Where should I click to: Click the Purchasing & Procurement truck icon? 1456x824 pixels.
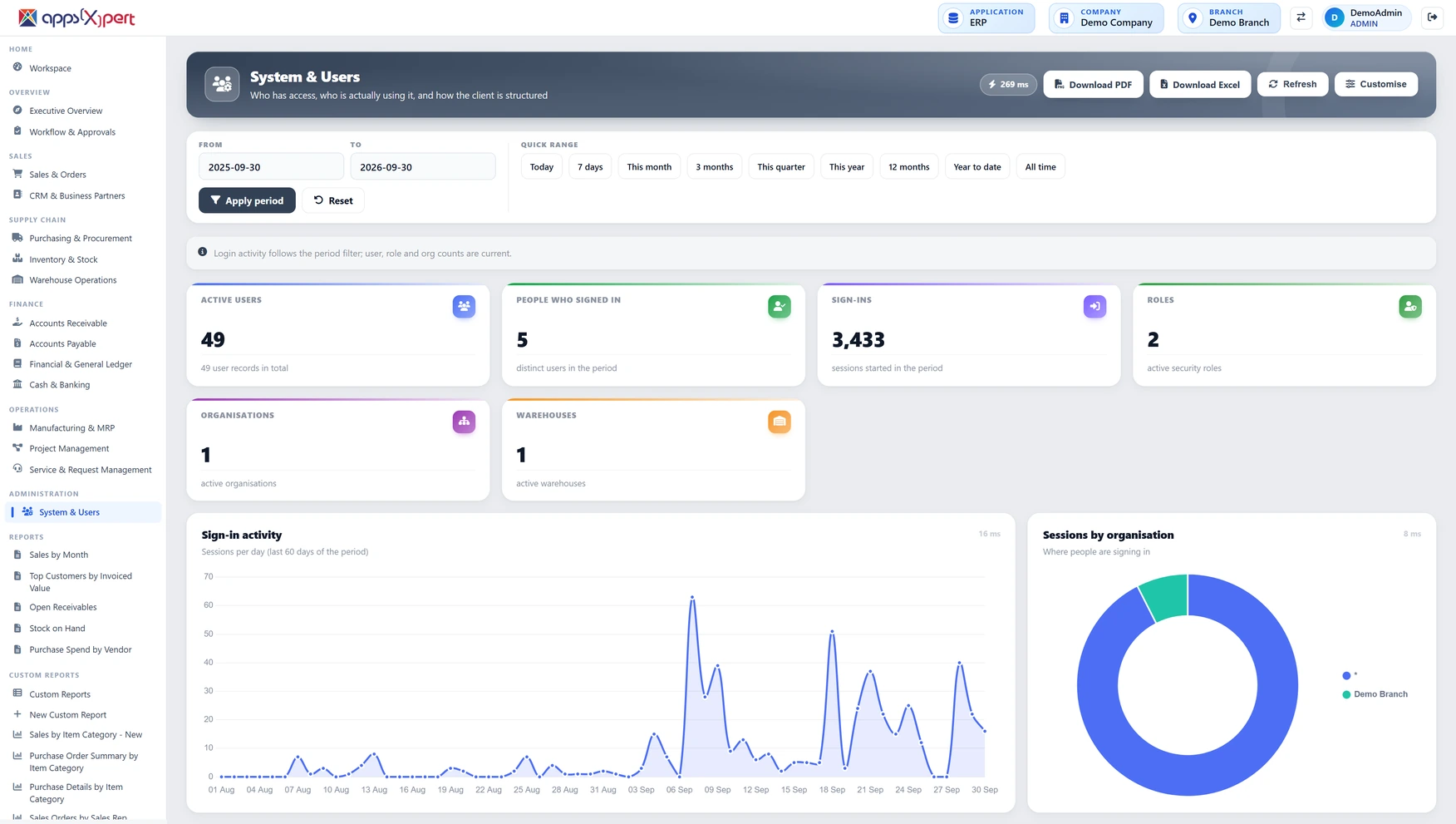click(x=17, y=238)
